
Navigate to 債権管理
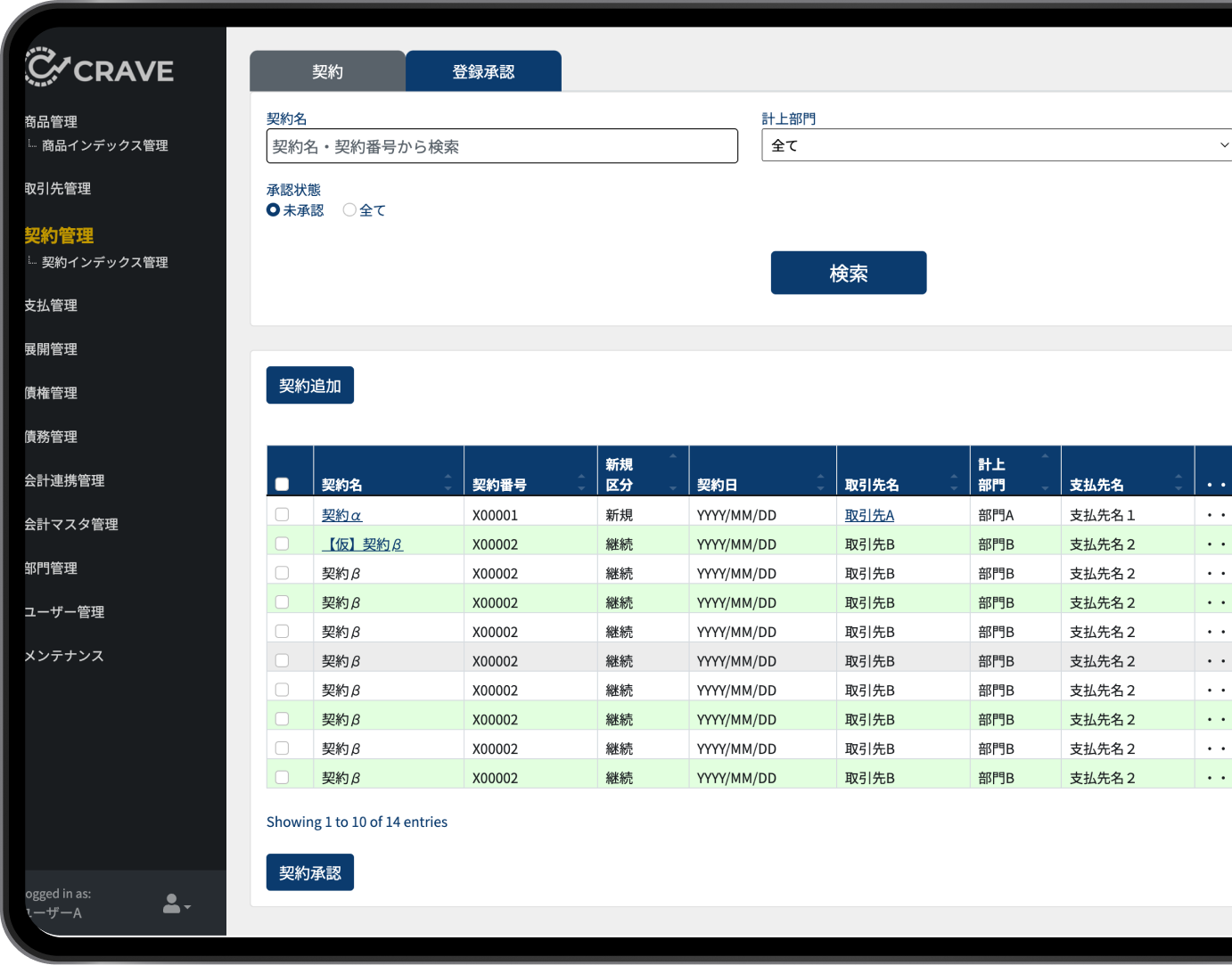click(x=51, y=392)
